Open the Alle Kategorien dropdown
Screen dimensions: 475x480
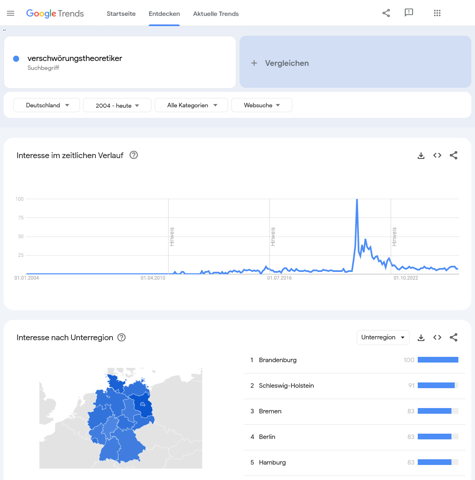coord(191,105)
